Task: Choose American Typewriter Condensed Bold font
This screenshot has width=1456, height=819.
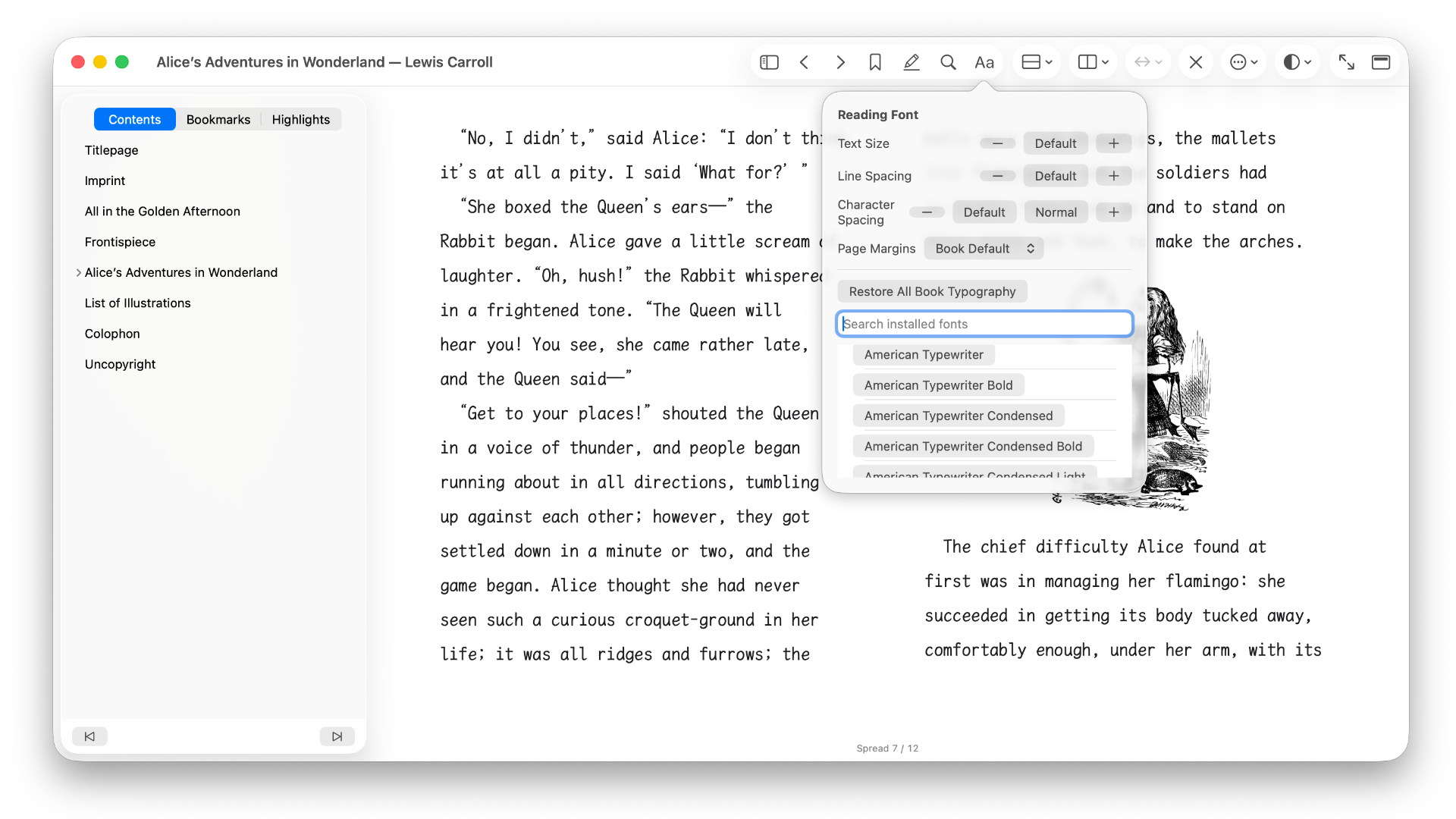Action: tap(973, 447)
